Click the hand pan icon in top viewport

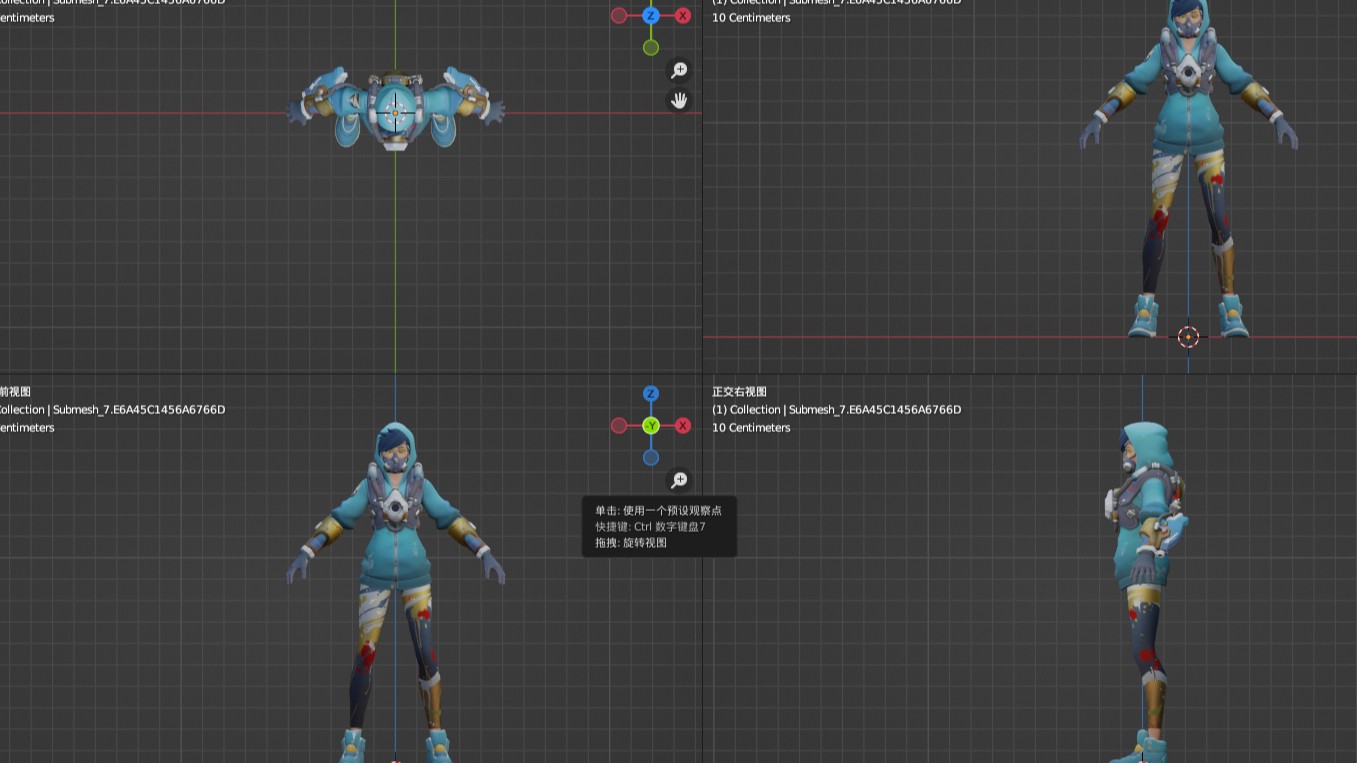click(x=679, y=100)
